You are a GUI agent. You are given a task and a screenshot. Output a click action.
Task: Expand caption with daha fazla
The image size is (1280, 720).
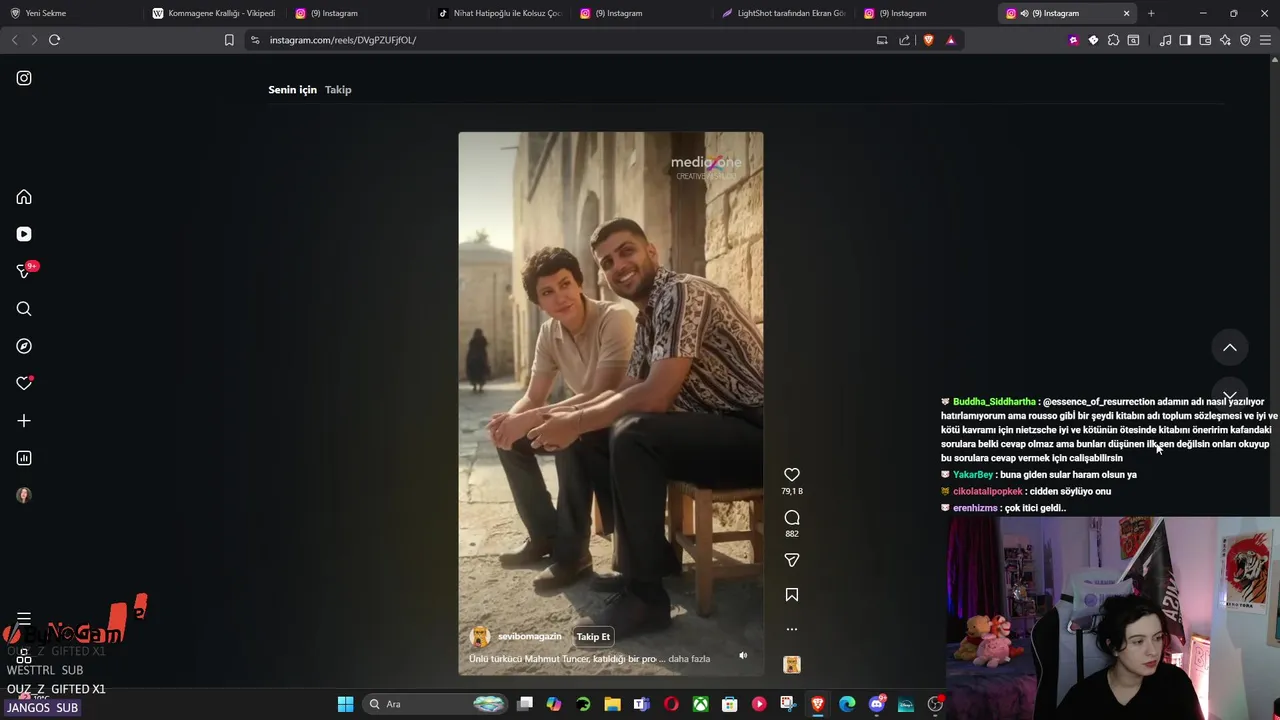point(689,659)
